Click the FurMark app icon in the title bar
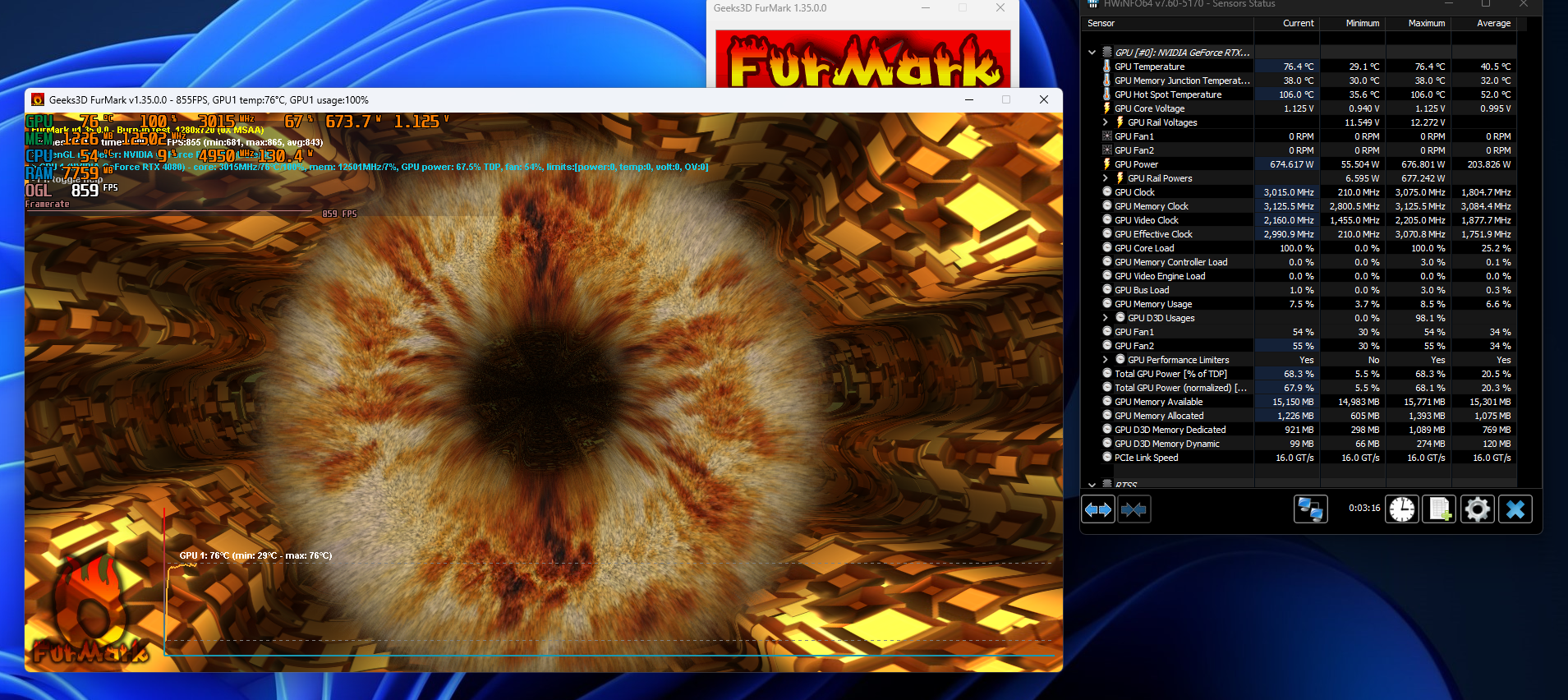1568x700 pixels. coord(38,99)
